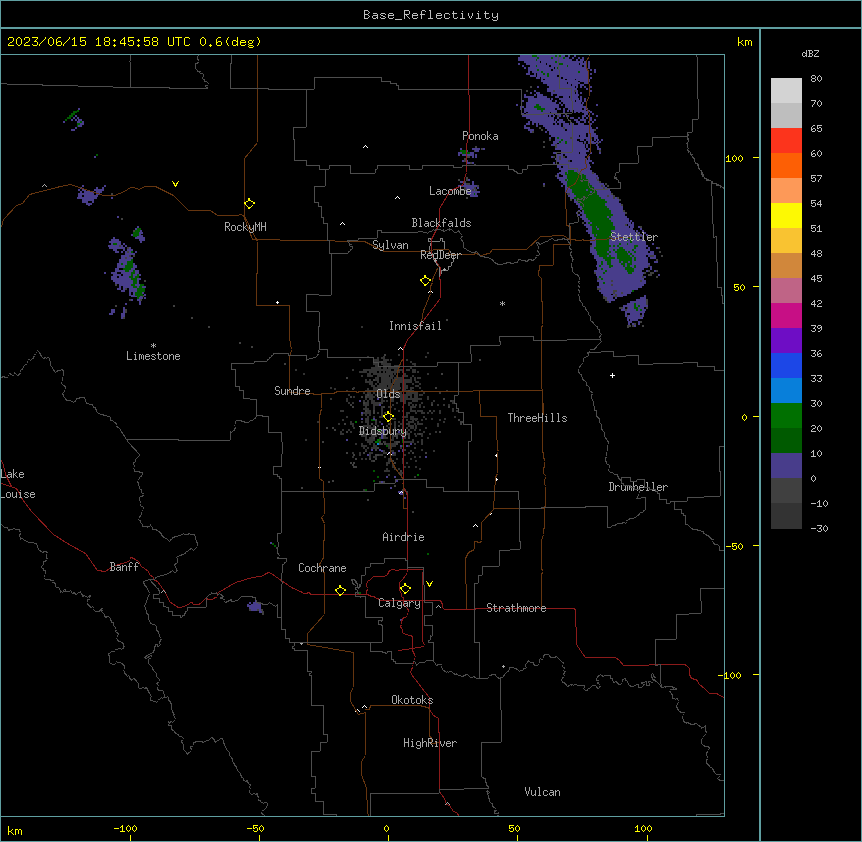Screen dimensions: 862x842
Task: Click the Sylvan label
Action: coord(390,245)
